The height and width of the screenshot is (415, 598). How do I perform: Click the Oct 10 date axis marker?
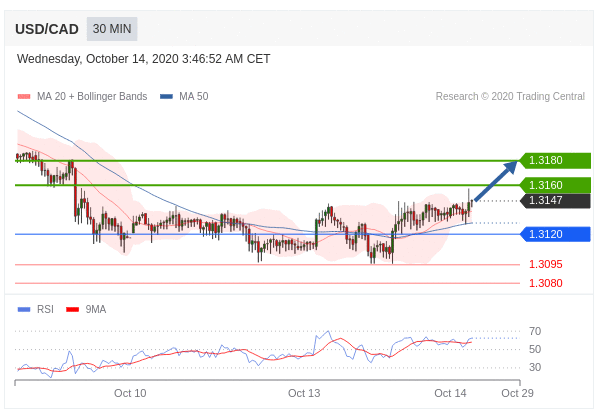tap(130, 393)
